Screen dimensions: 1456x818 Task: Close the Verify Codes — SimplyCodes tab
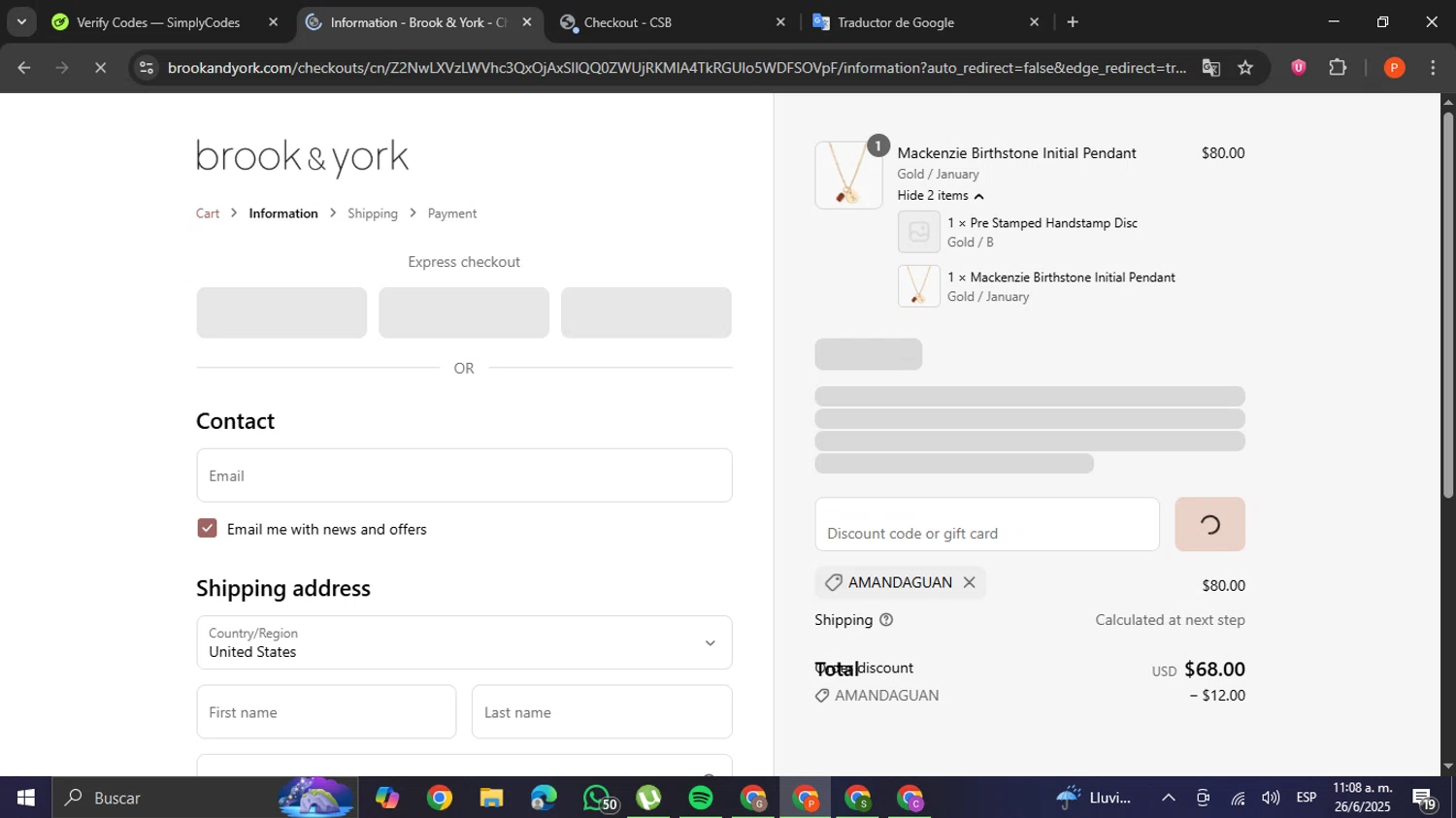coord(273,22)
